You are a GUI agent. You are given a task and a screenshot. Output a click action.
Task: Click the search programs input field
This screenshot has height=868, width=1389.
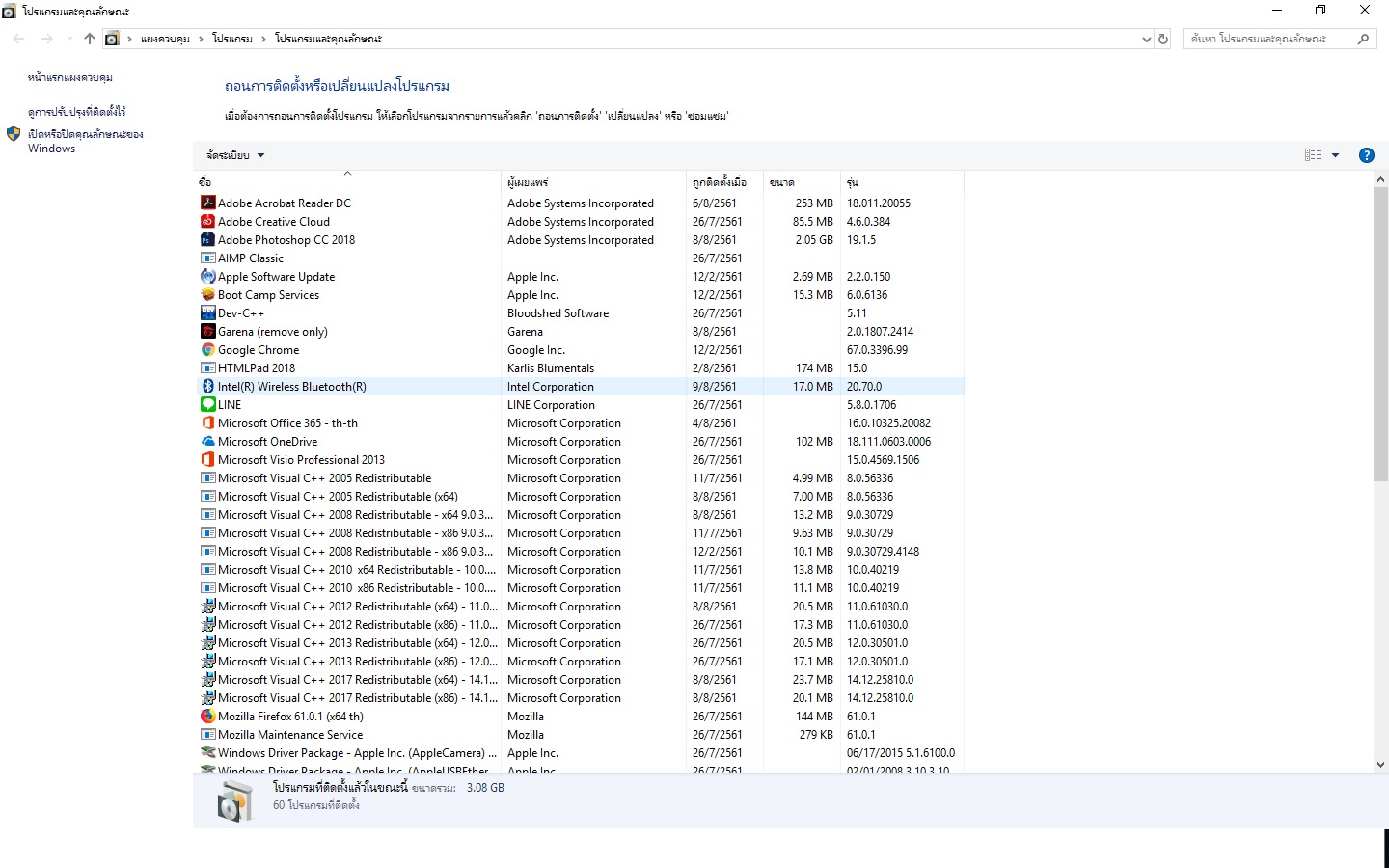pyautogui.click(x=1266, y=39)
